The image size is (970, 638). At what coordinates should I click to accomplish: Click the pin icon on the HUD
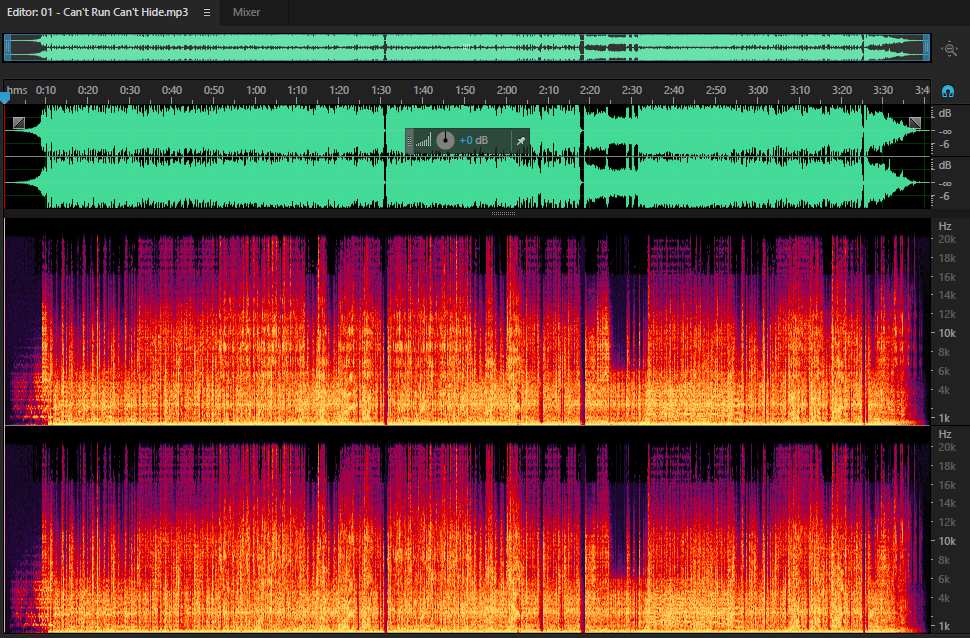click(521, 140)
